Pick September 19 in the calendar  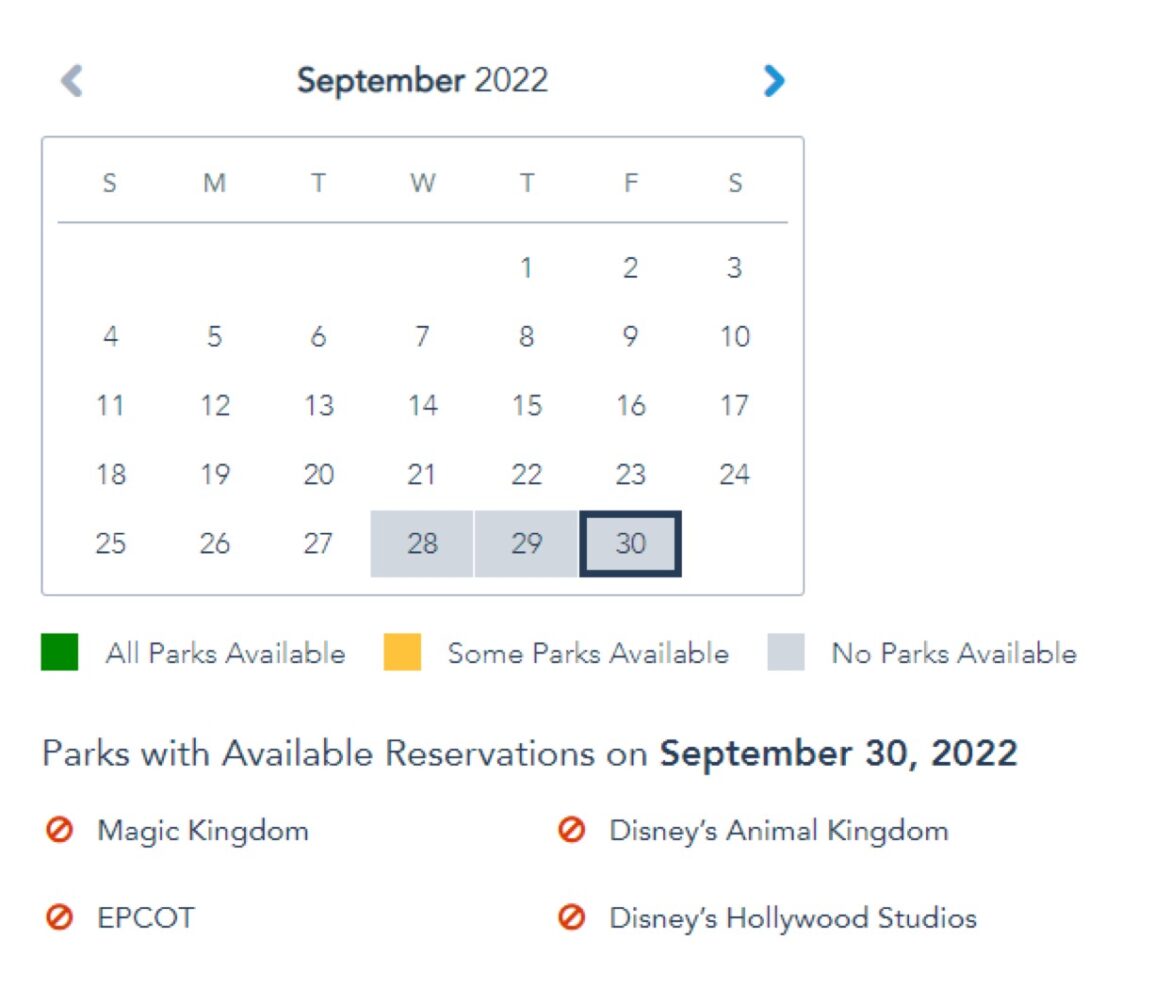click(214, 475)
